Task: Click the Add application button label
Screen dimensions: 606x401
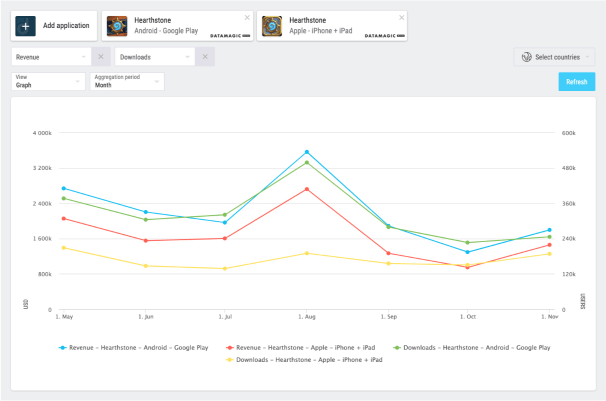Action: [x=66, y=26]
